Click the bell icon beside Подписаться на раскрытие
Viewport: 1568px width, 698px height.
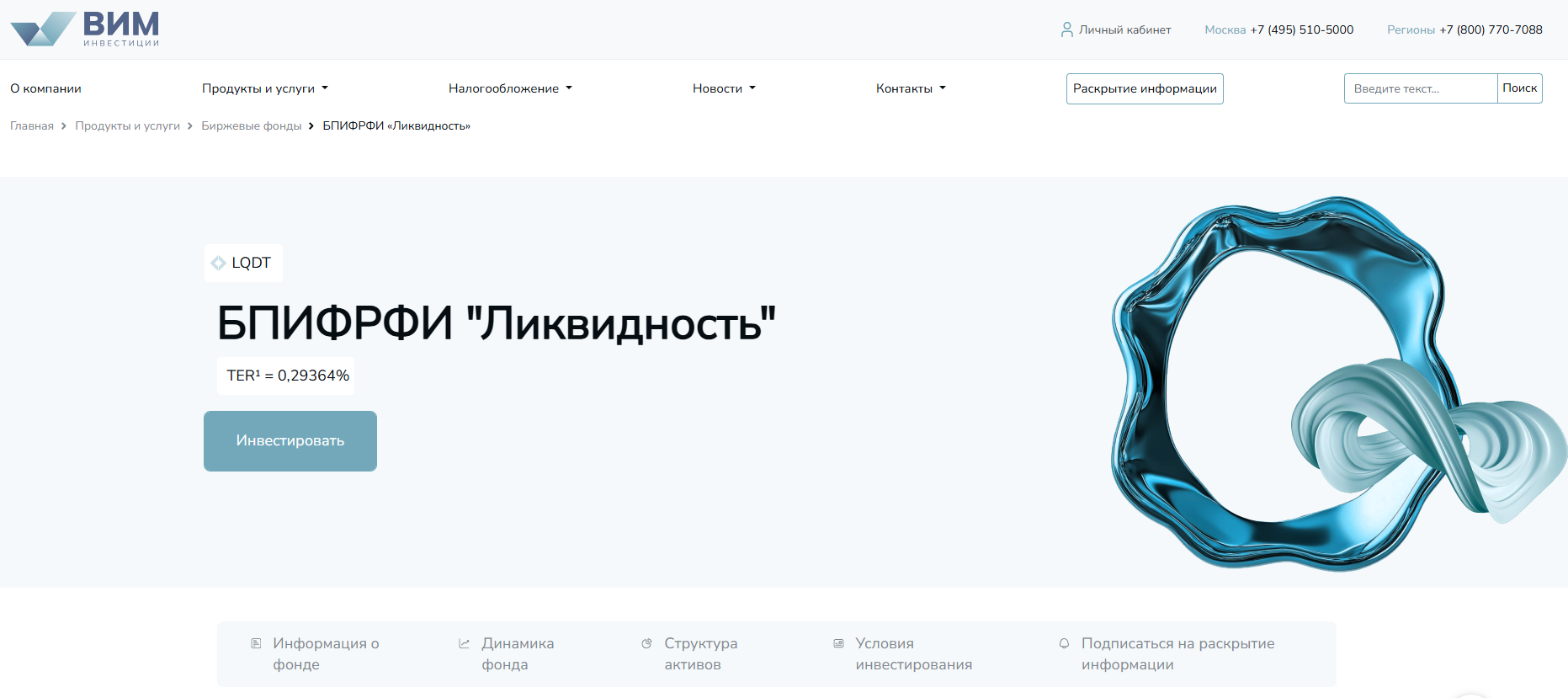(x=1064, y=643)
